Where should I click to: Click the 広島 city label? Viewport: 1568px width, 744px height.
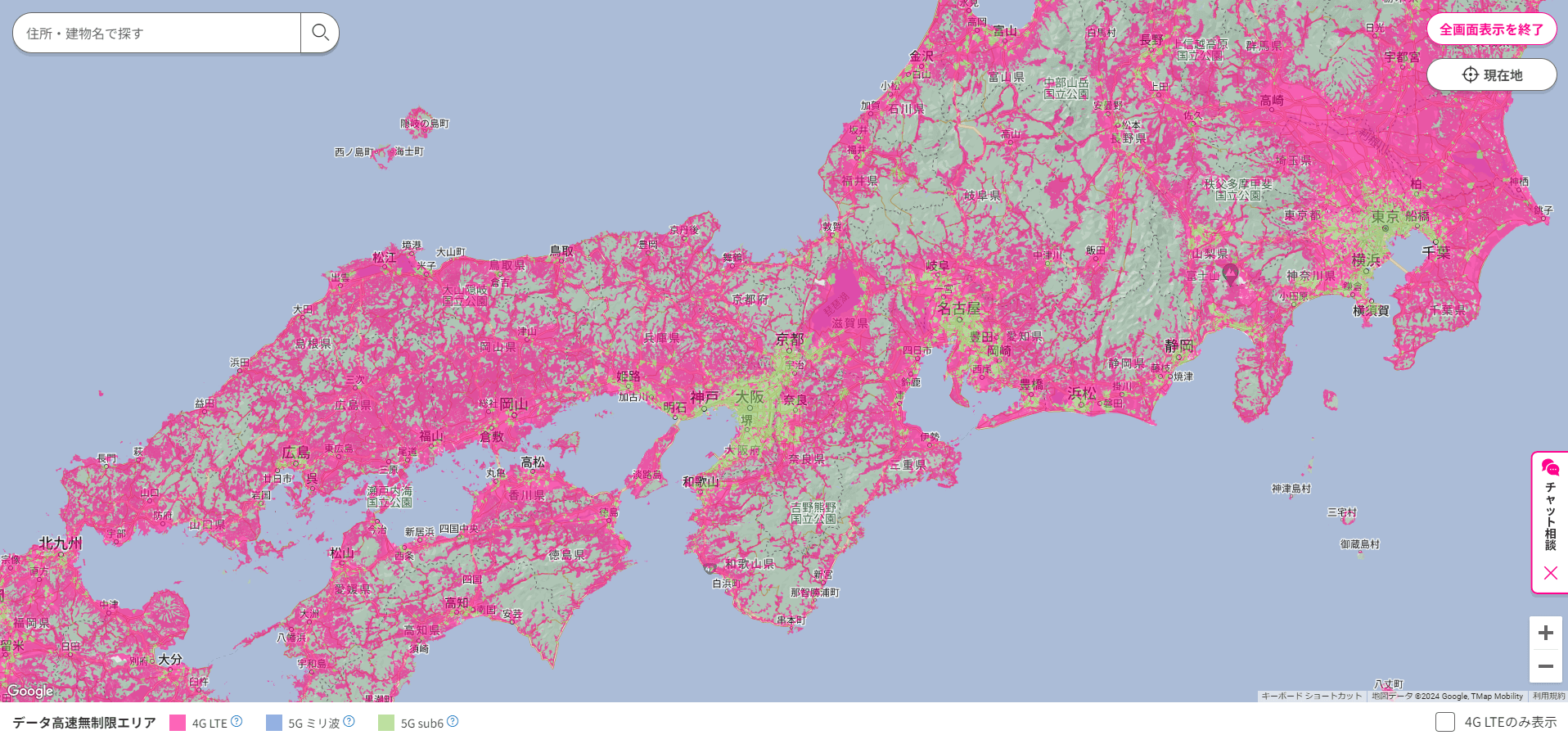(295, 453)
